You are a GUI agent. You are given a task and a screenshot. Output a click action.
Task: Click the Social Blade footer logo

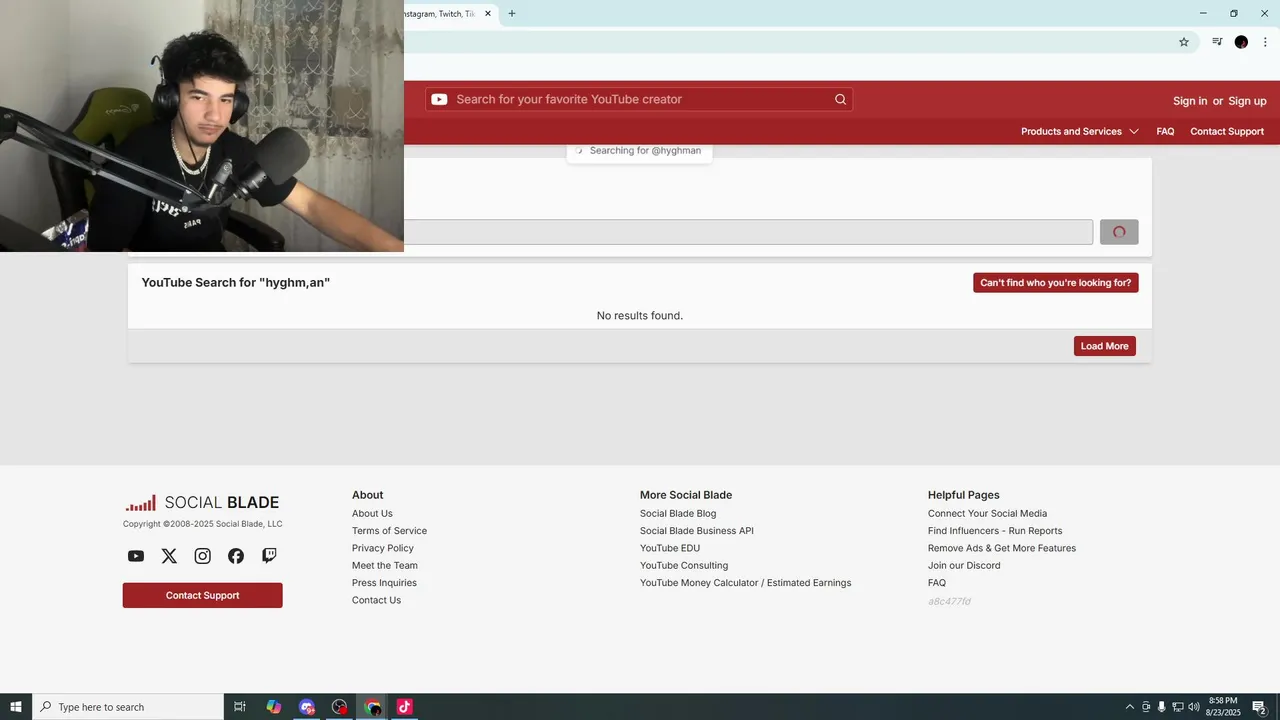202,503
